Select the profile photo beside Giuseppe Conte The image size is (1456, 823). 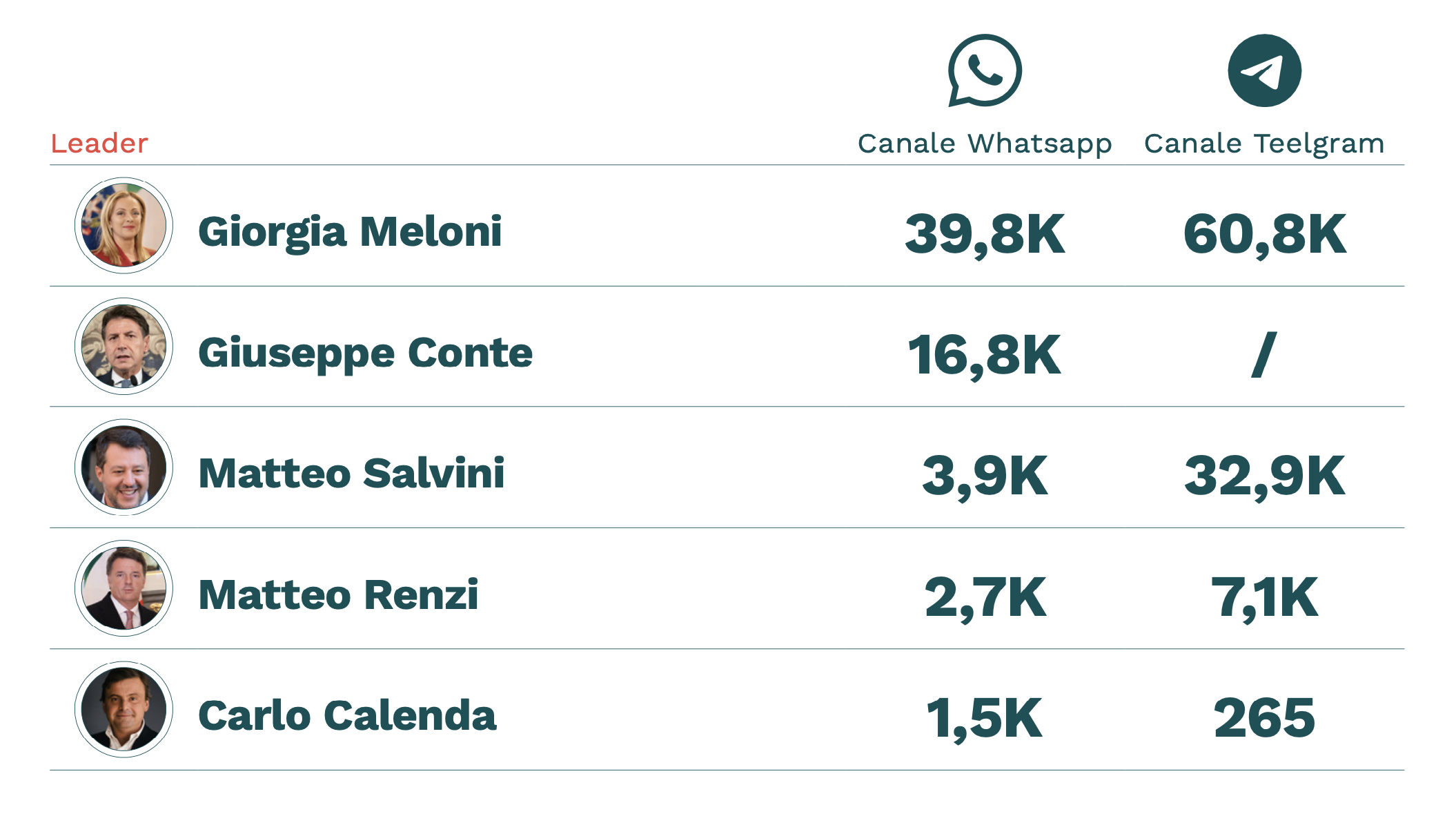click(124, 346)
